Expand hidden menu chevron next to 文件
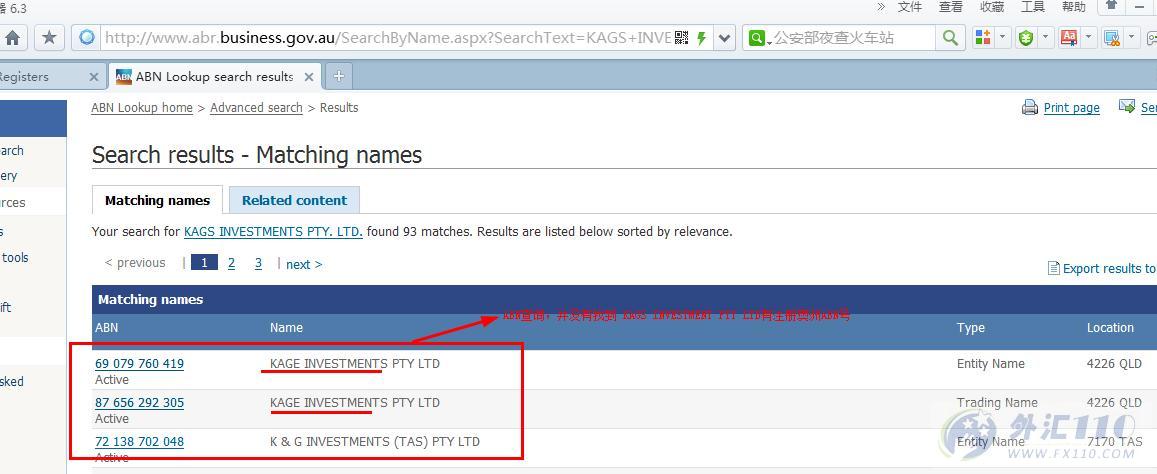The image size is (1157, 474). (x=881, y=7)
